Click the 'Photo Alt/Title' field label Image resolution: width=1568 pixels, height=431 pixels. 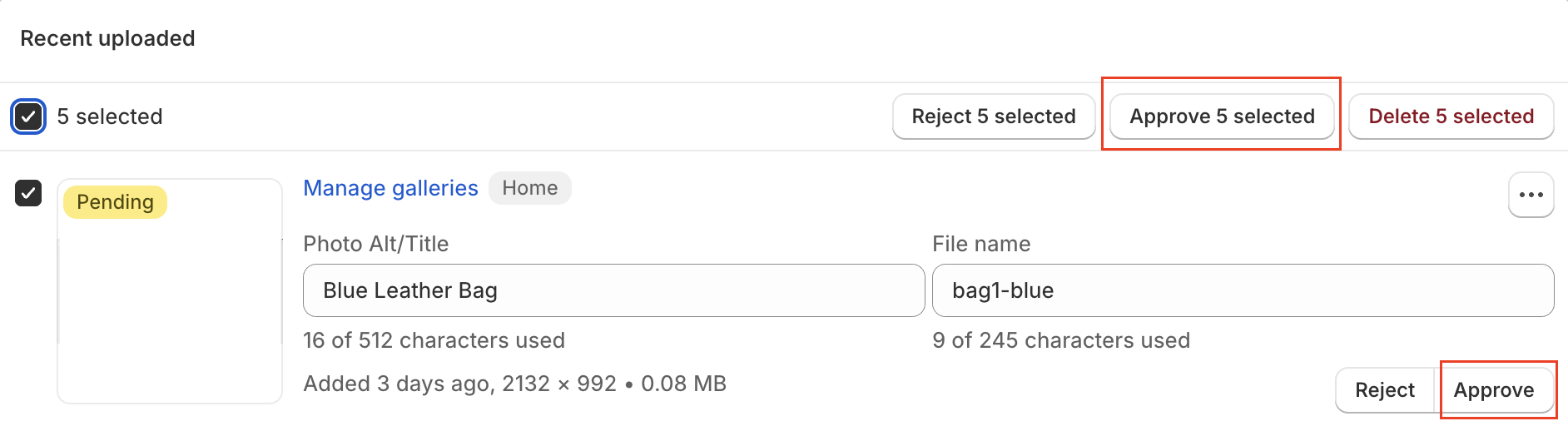375,244
